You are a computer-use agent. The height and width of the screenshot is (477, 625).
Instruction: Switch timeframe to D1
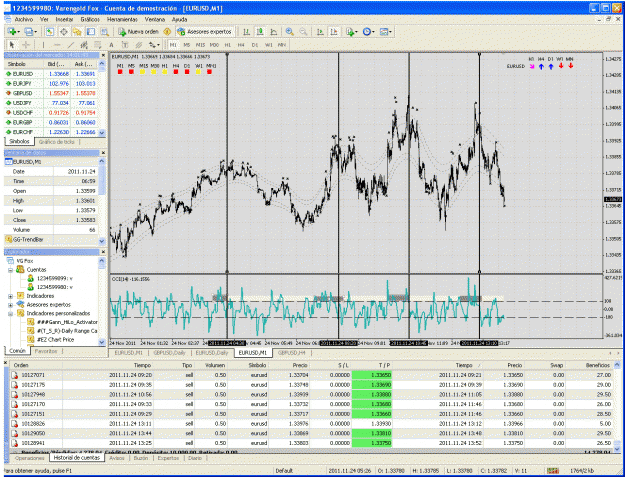pyautogui.click(x=255, y=45)
